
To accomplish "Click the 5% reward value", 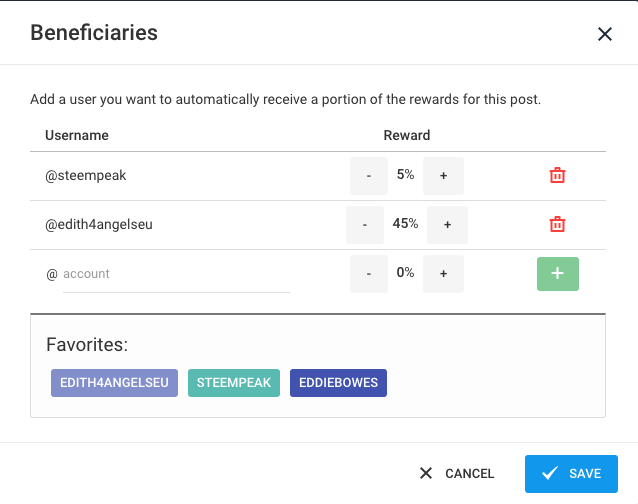I will point(405,175).
